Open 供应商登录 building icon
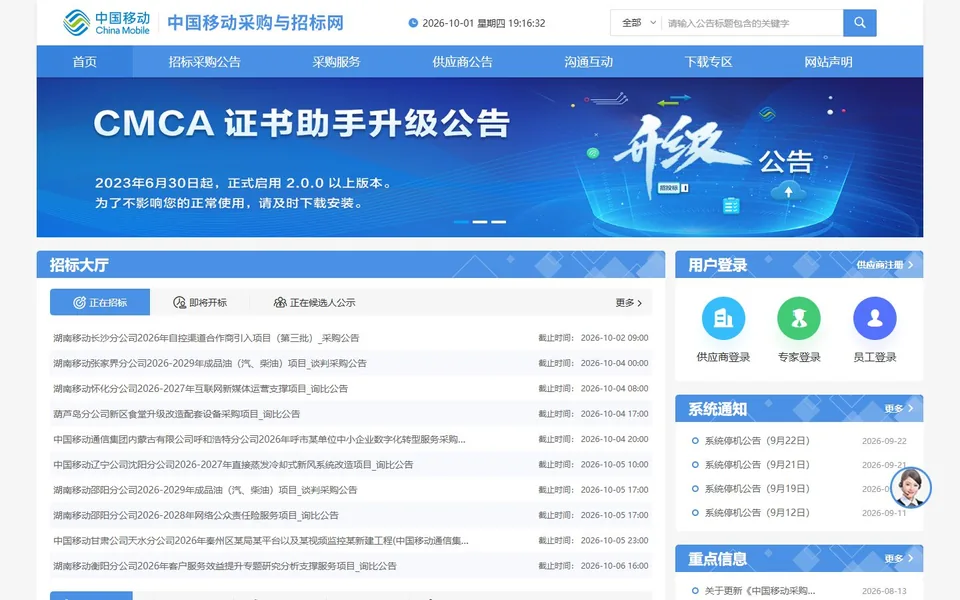This screenshot has width=960, height=600. pyautogui.click(x=723, y=318)
